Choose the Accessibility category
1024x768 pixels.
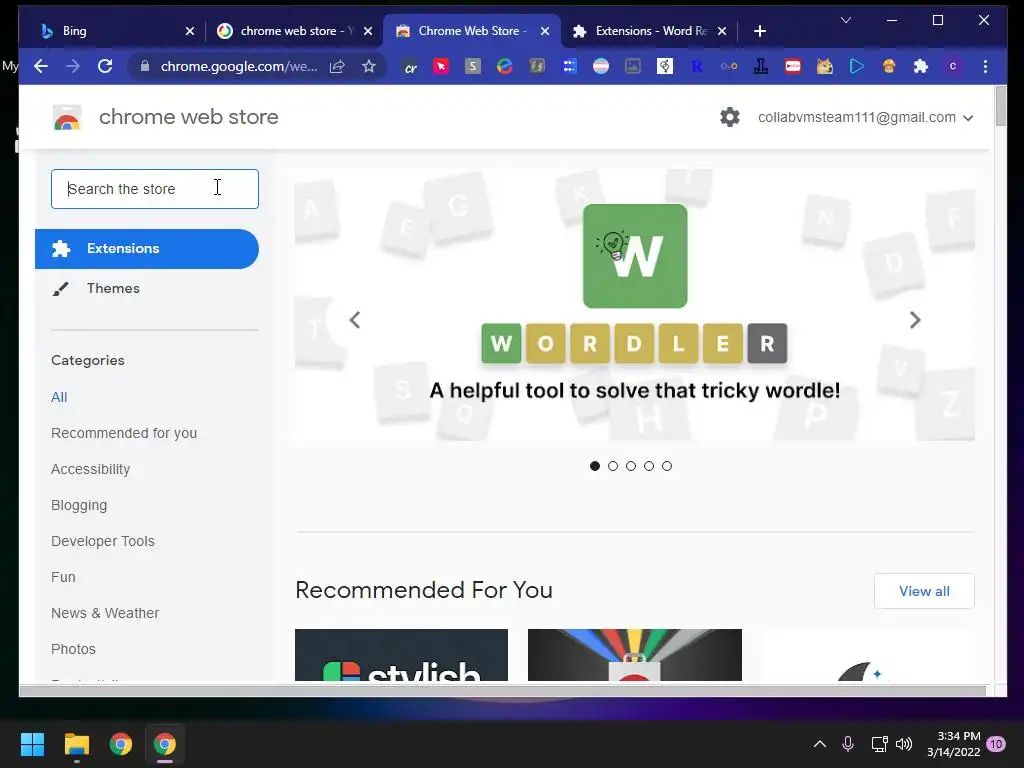click(90, 469)
